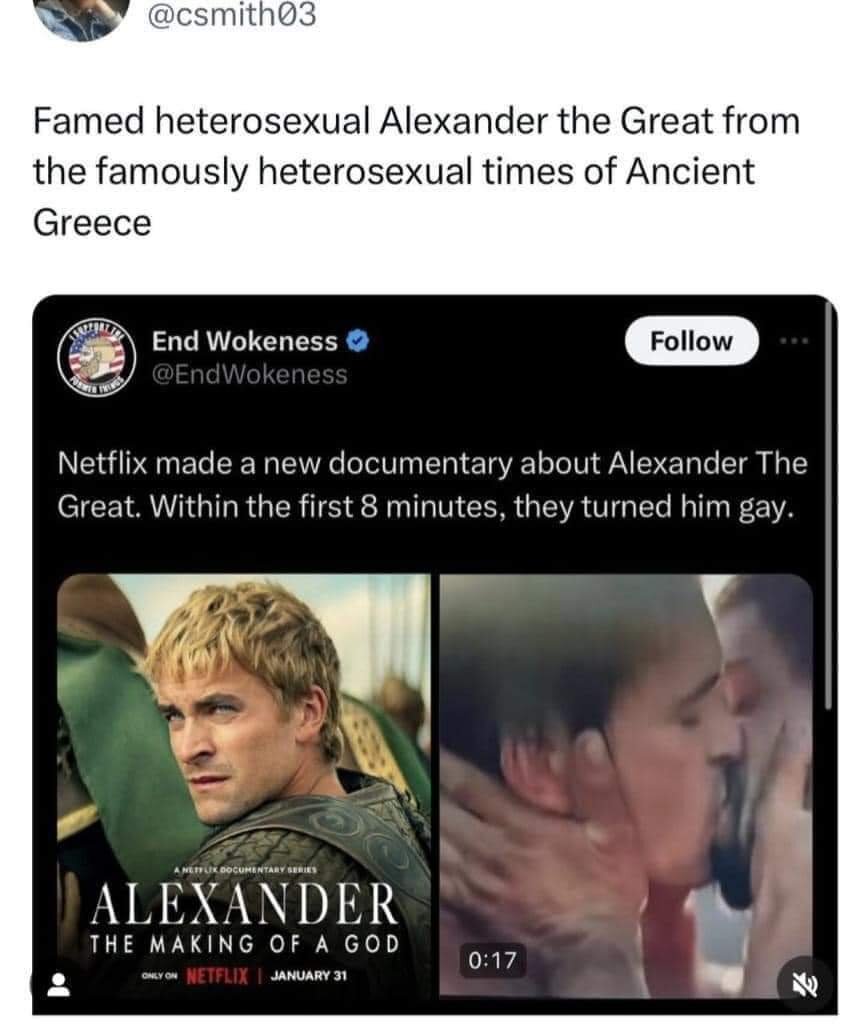Image resolution: width=864 pixels, height=1036 pixels.
Task: Follow the End Wokeness account
Action: (x=692, y=341)
